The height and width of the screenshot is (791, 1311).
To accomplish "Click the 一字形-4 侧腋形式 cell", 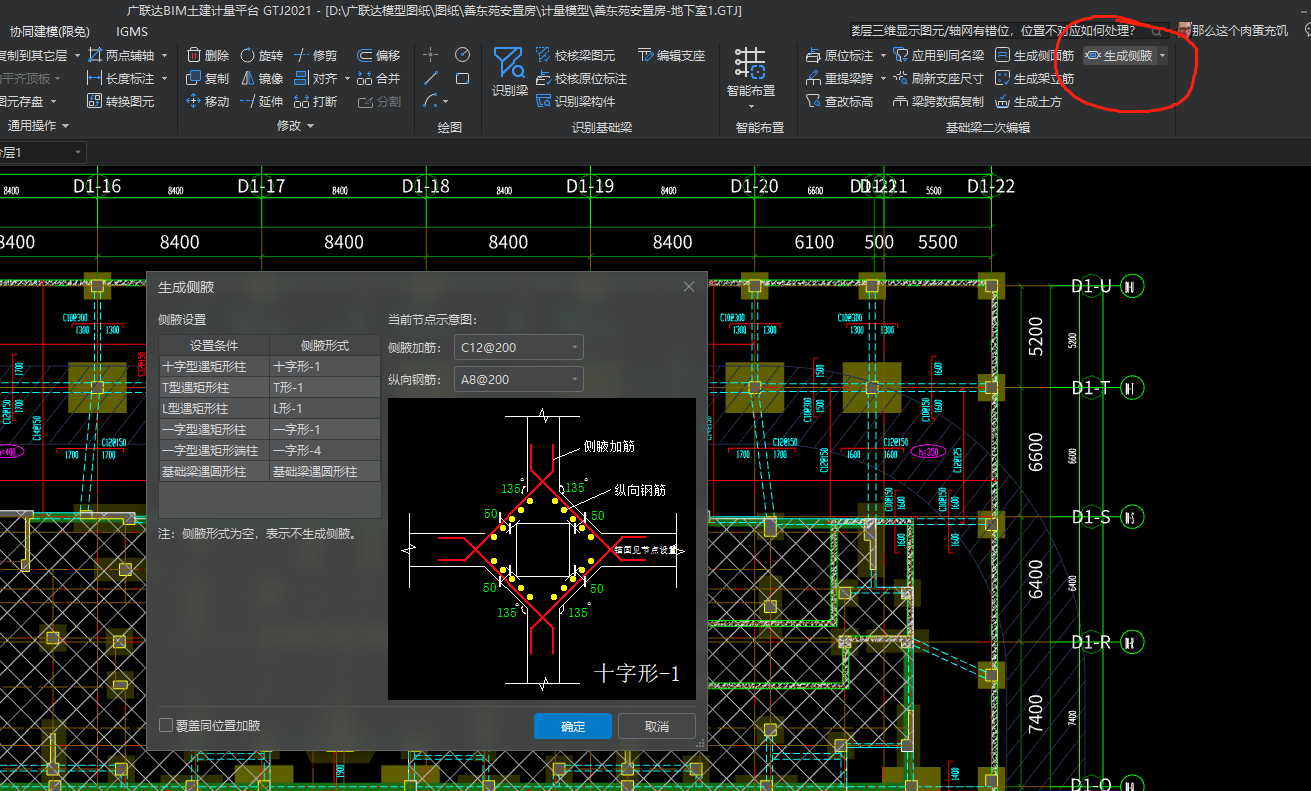I will click(325, 451).
